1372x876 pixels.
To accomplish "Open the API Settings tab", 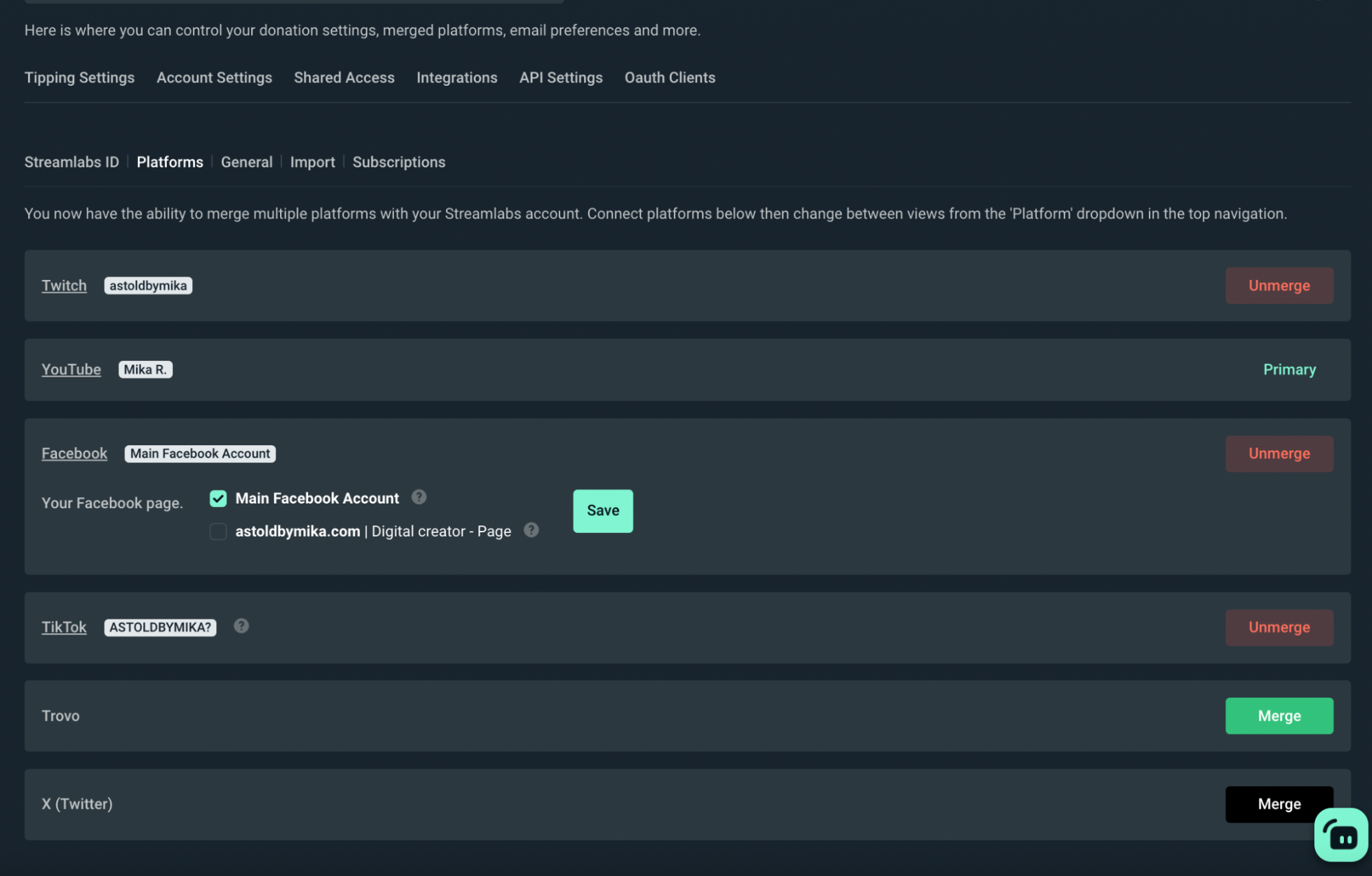I will tap(561, 78).
